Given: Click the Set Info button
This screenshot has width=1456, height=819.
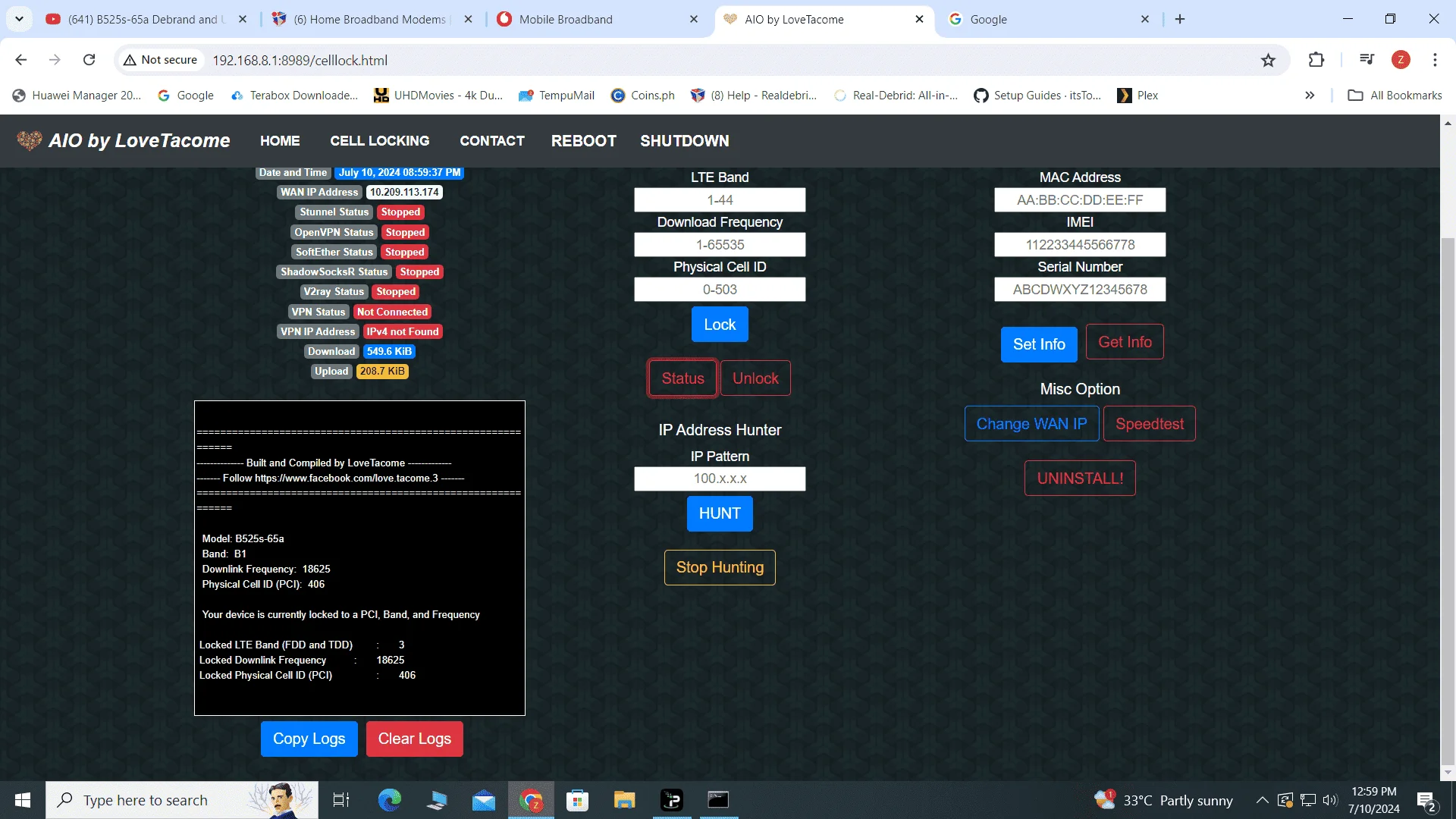Looking at the screenshot, I should [x=1039, y=344].
